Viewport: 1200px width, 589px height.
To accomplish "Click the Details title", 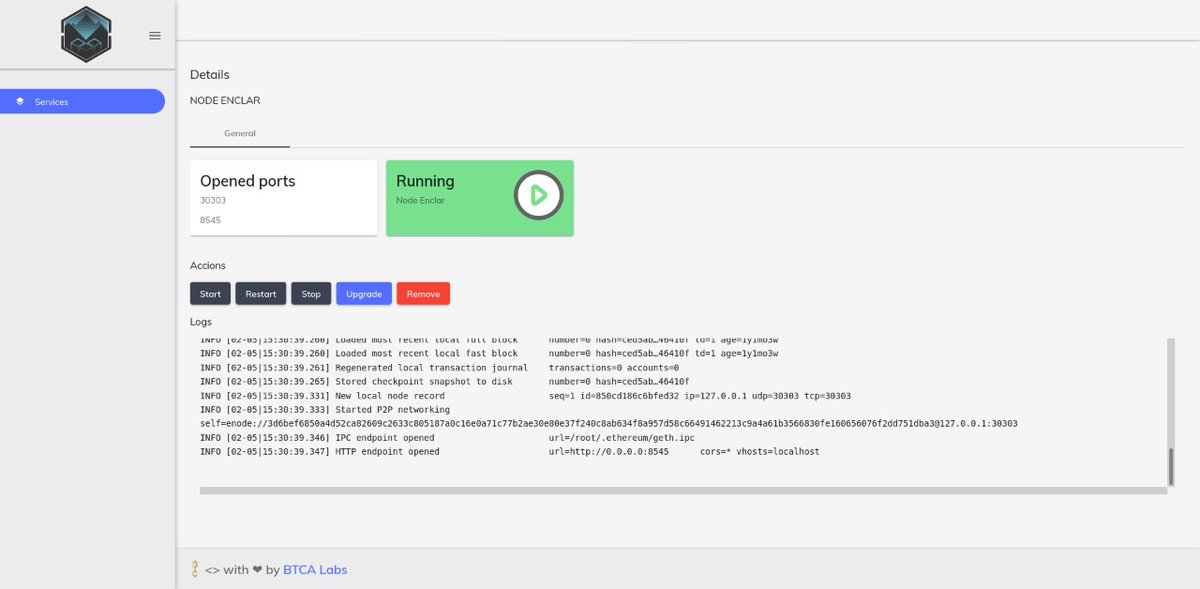I will pos(210,74).
